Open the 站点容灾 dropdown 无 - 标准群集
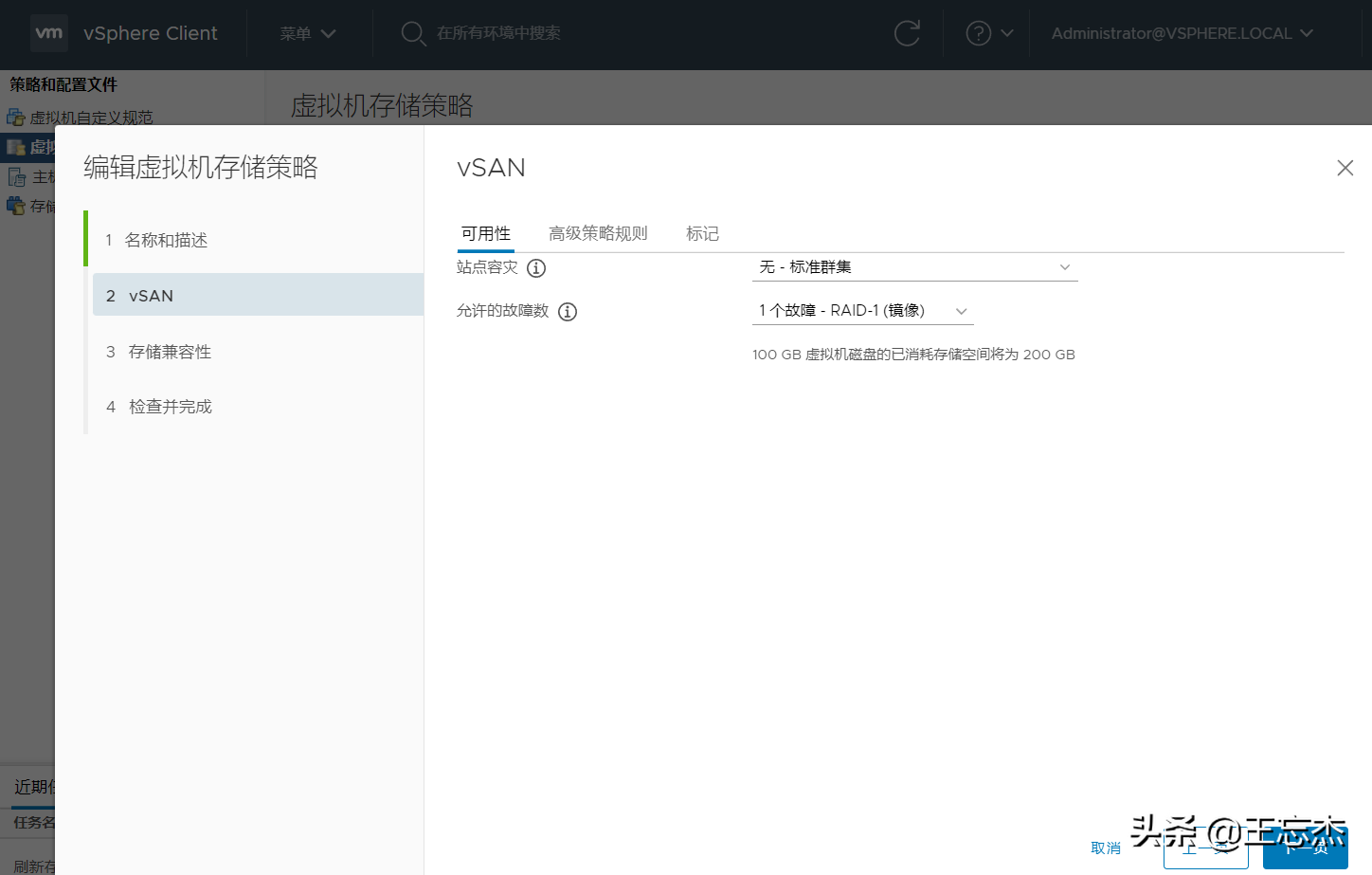 click(x=915, y=267)
